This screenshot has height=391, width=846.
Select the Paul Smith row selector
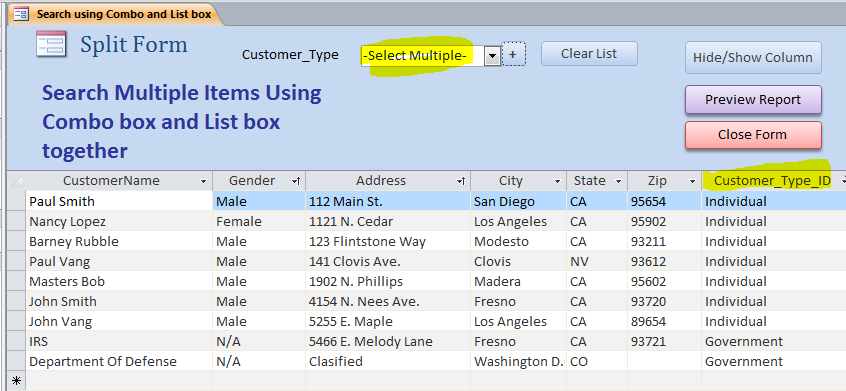click(x=16, y=201)
